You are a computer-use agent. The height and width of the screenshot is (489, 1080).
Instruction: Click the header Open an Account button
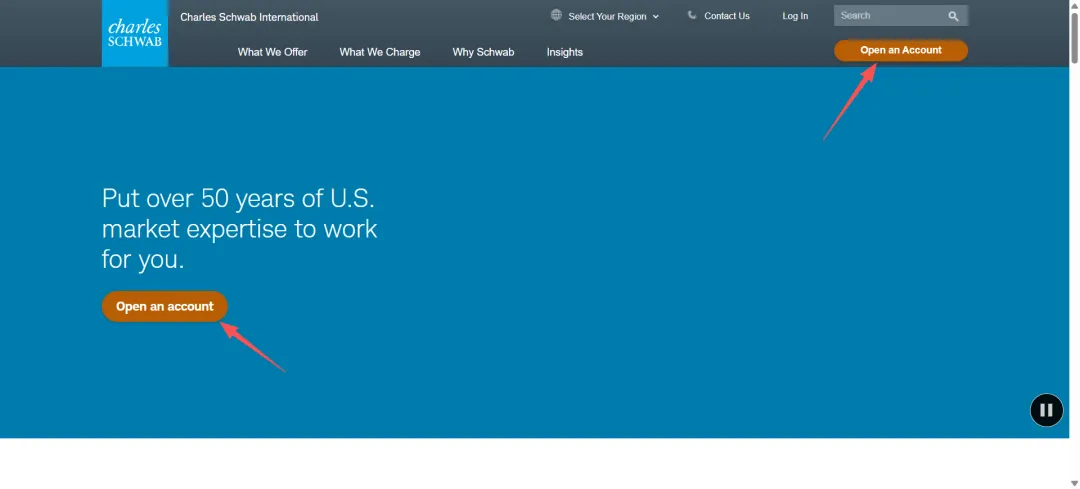pyautogui.click(x=901, y=50)
